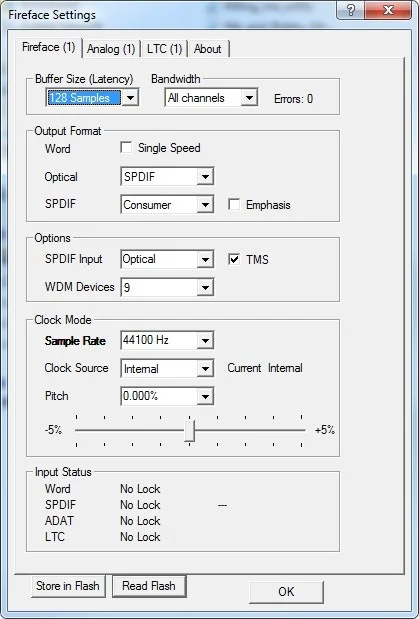Click the Read Flash button
The height and width of the screenshot is (619, 419).
click(149, 586)
